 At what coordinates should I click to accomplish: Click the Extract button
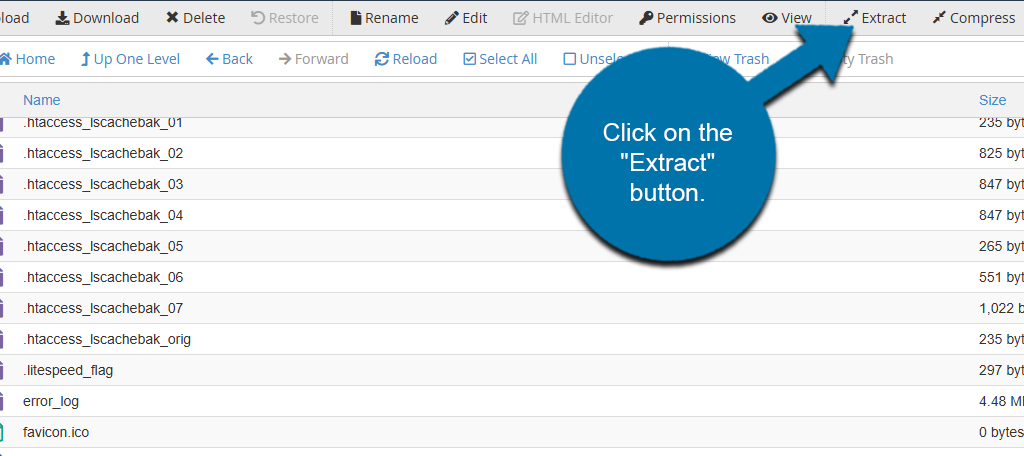tap(875, 18)
